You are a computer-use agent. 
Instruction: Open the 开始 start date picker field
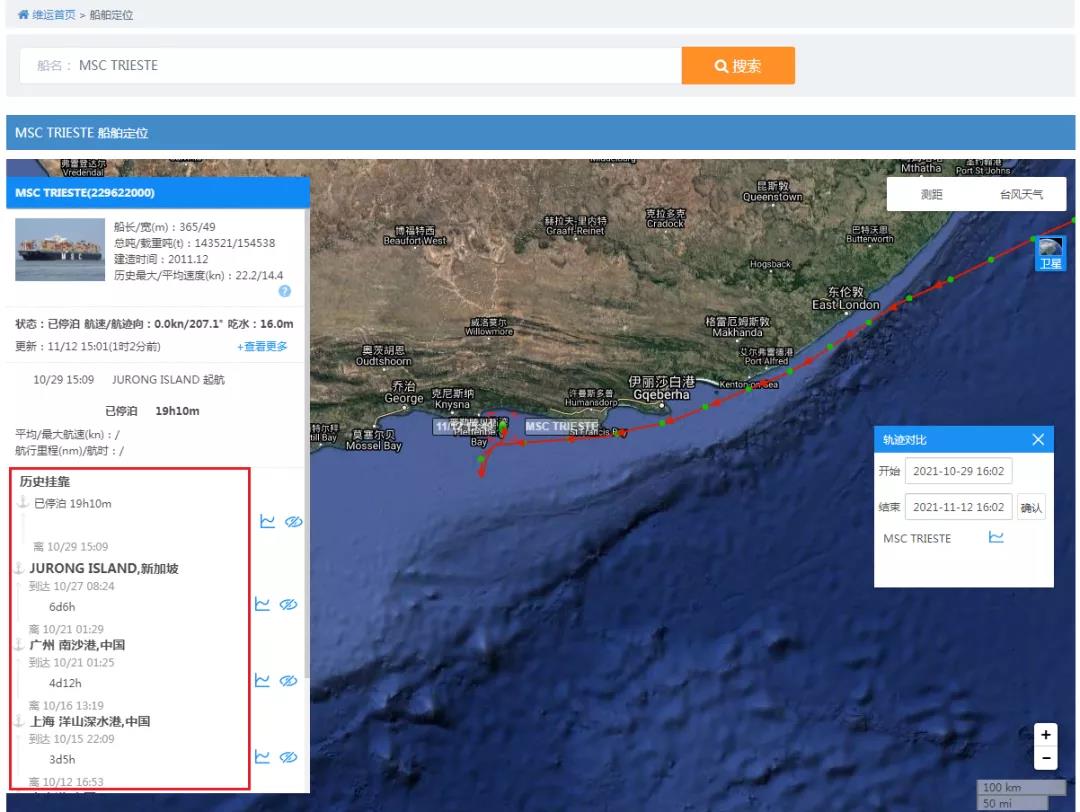tap(958, 471)
